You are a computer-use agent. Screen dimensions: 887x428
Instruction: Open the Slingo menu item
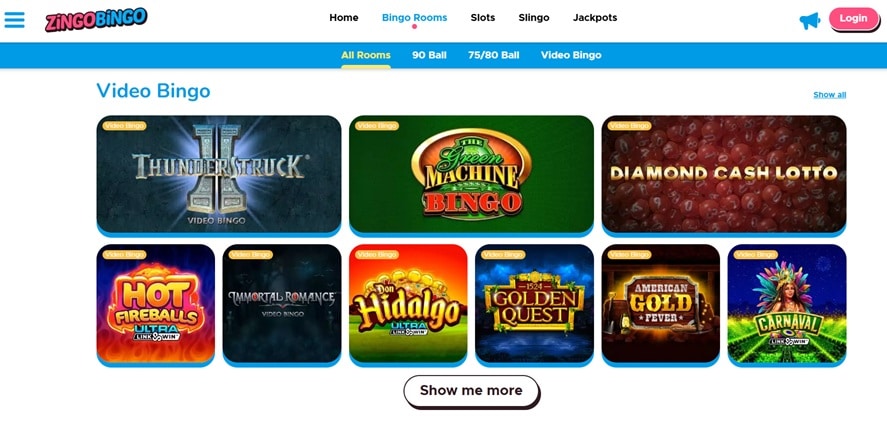[x=534, y=18]
